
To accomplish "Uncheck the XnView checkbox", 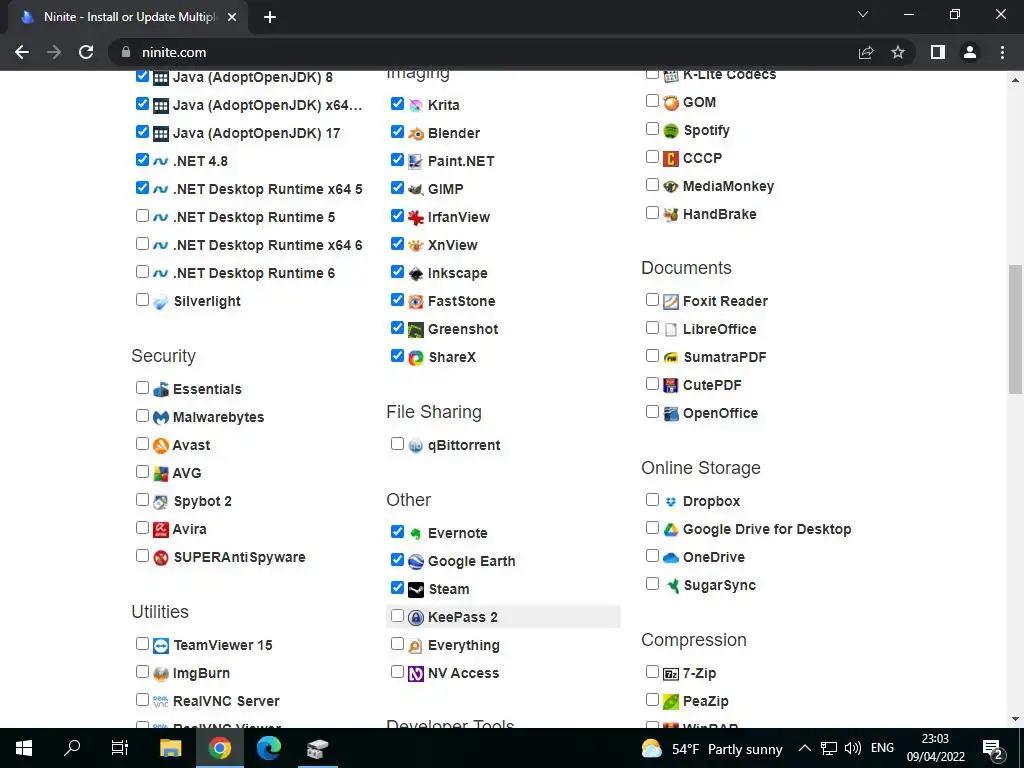I will [397, 244].
